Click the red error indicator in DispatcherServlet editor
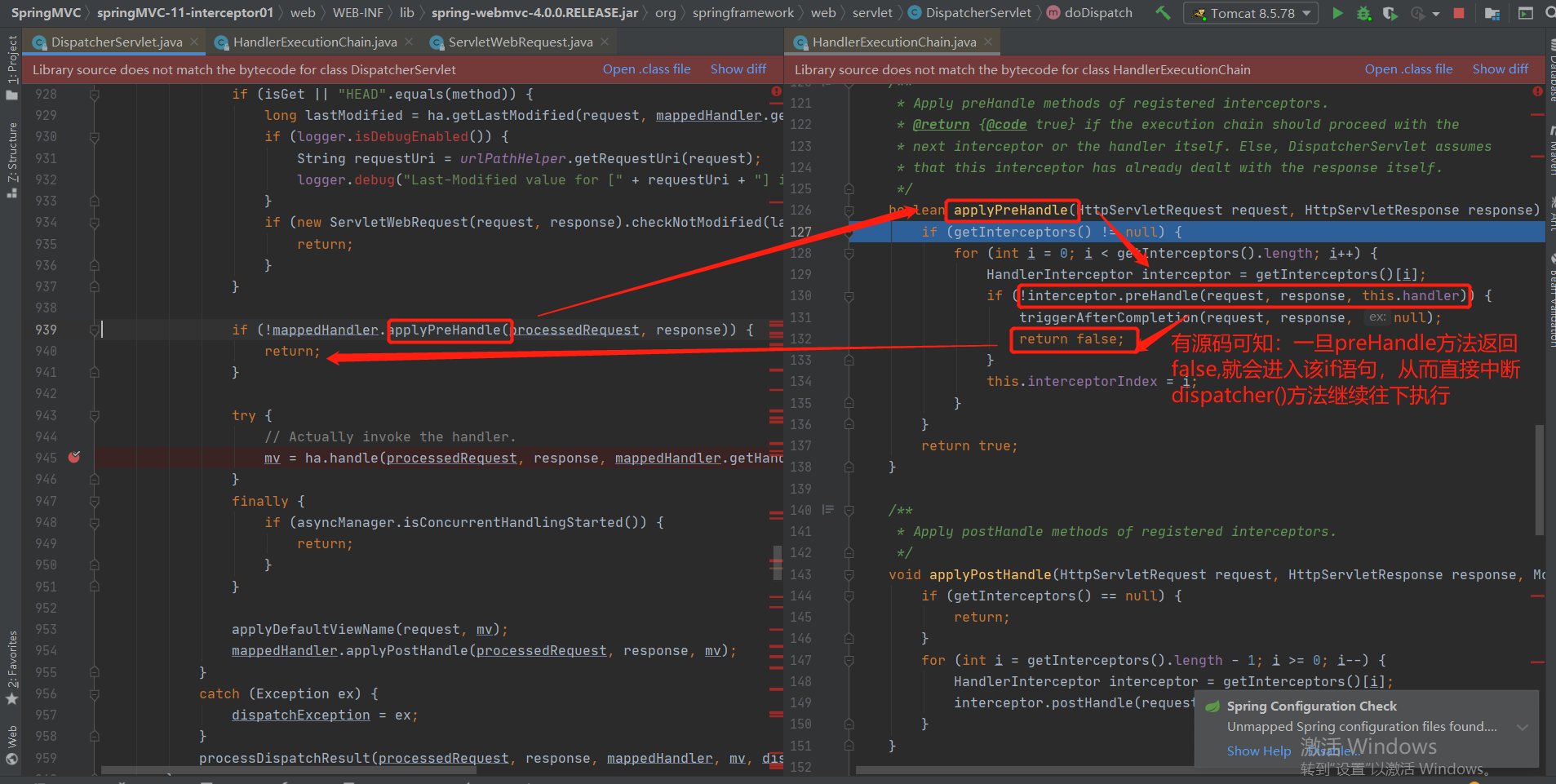 point(776,92)
